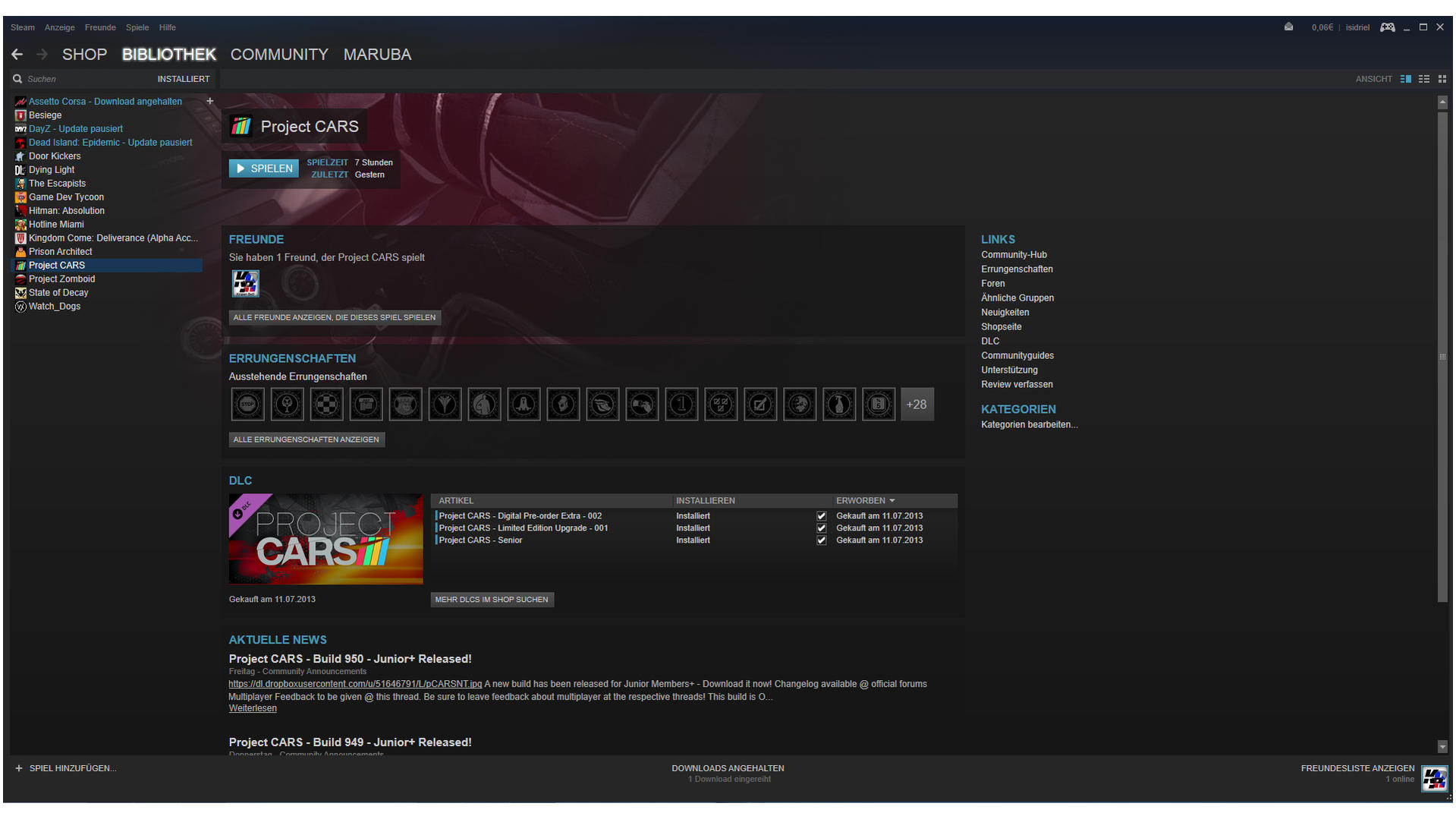
Task: Switch to the SHOP tab
Action: [84, 55]
